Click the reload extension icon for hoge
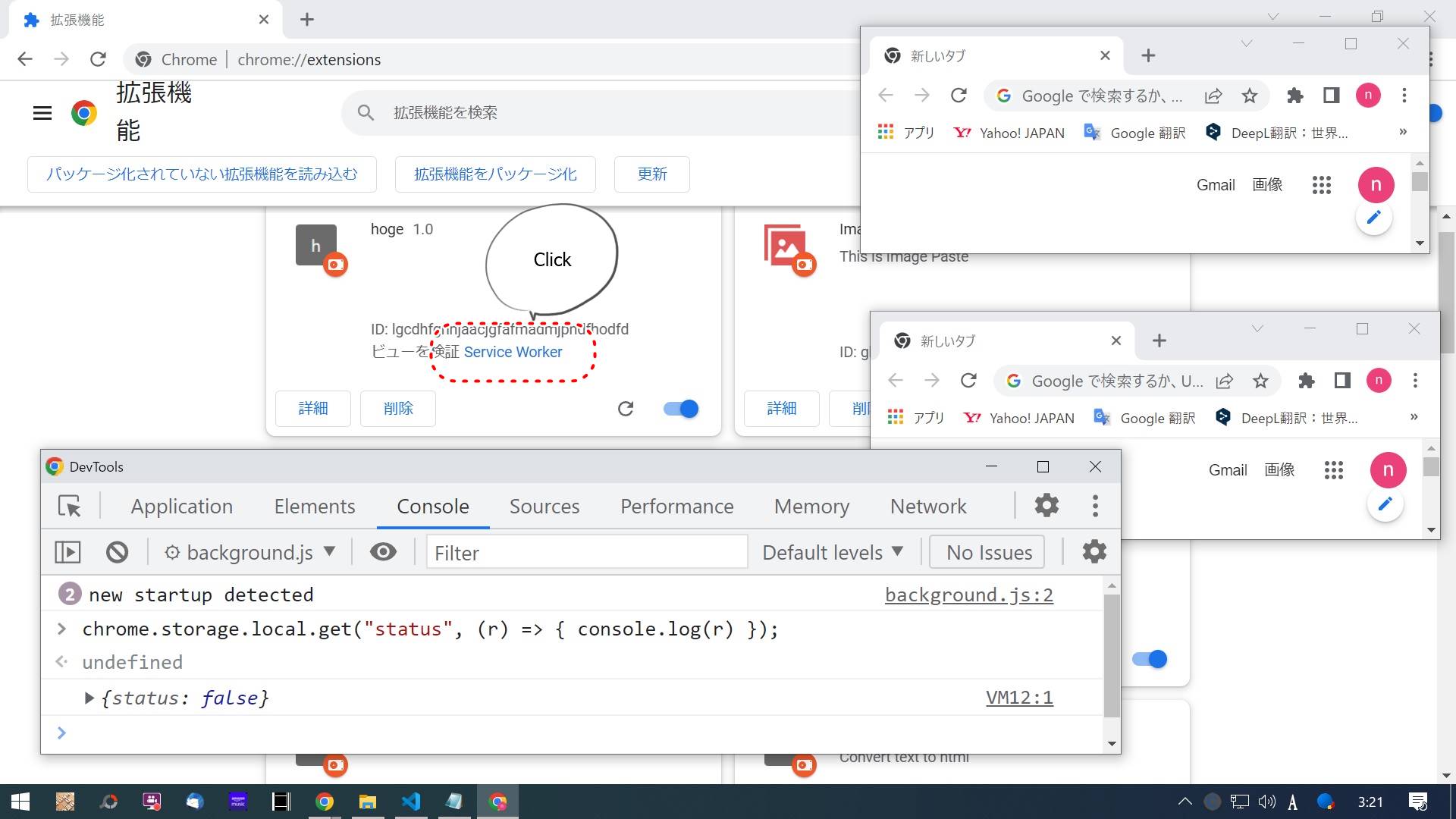The width and height of the screenshot is (1456, 819). pyautogui.click(x=626, y=408)
